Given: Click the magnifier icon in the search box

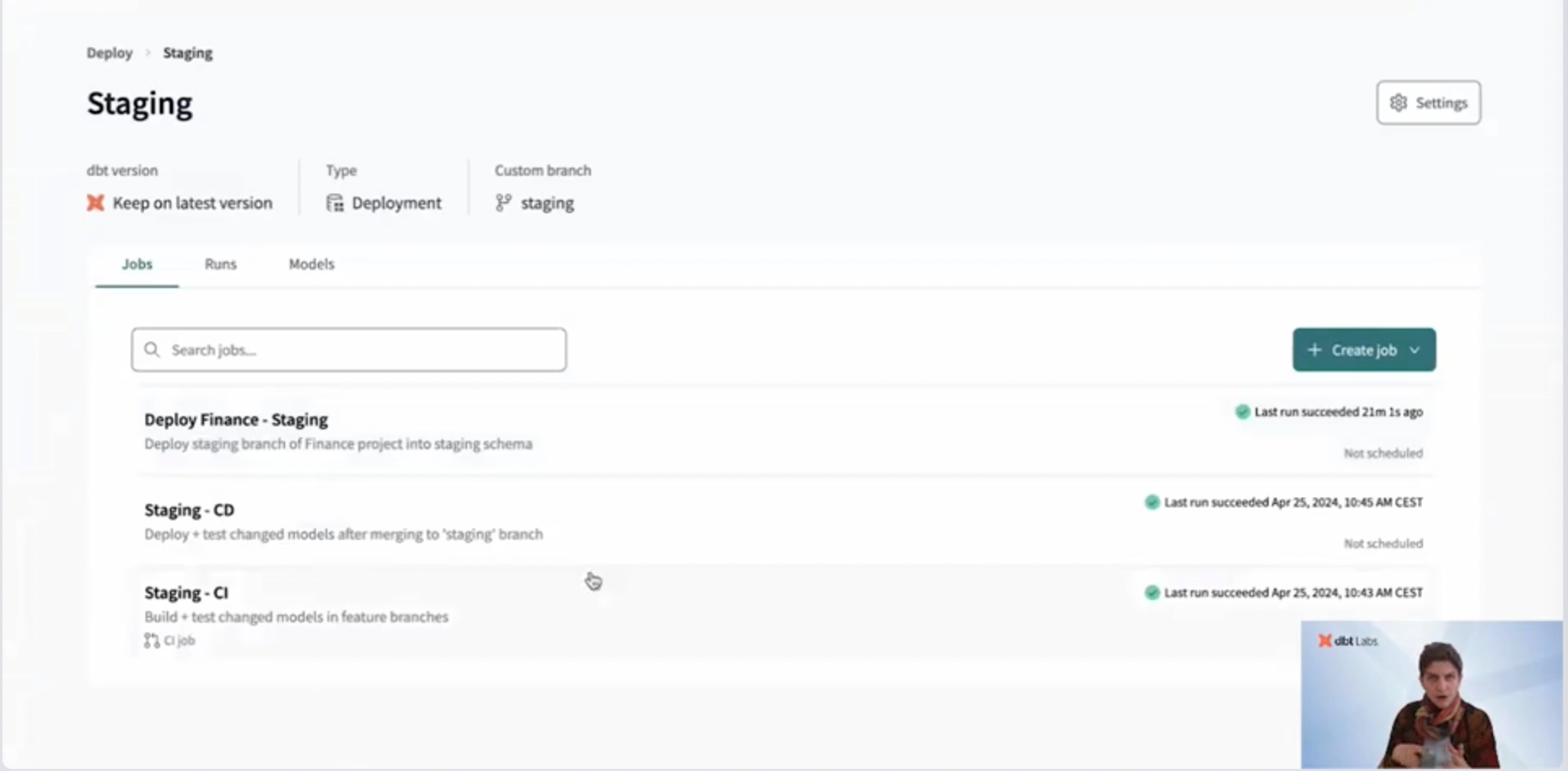Looking at the screenshot, I should point(152,350).
